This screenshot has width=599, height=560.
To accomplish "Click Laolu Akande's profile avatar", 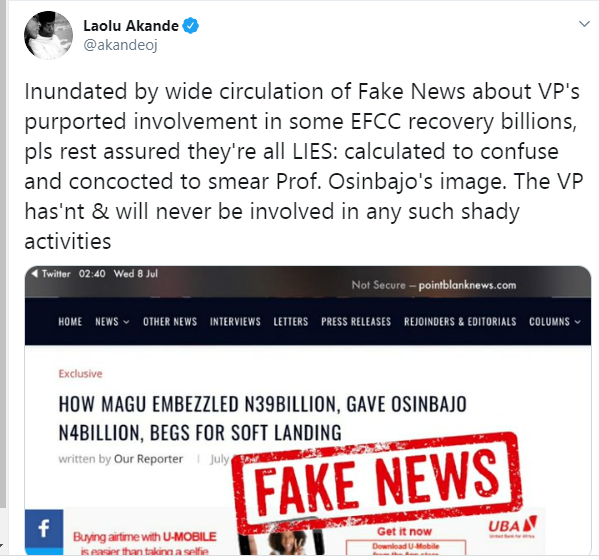I will (x=48, y=36).
